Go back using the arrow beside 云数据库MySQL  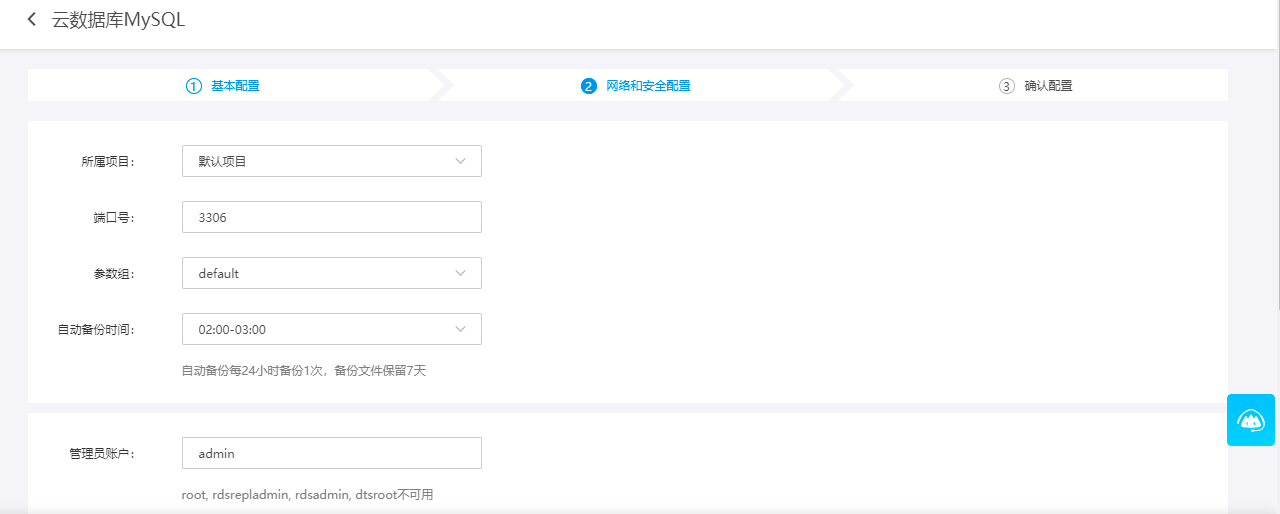point(32,19)
